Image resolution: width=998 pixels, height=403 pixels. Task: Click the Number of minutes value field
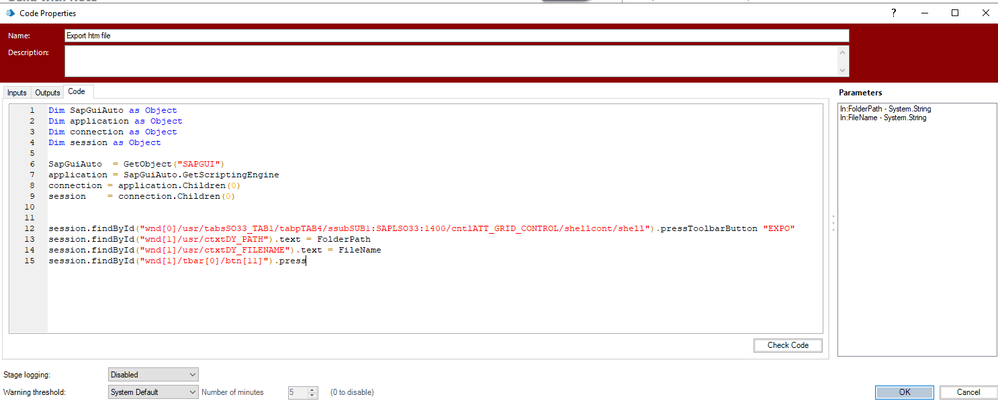point(298,392)
